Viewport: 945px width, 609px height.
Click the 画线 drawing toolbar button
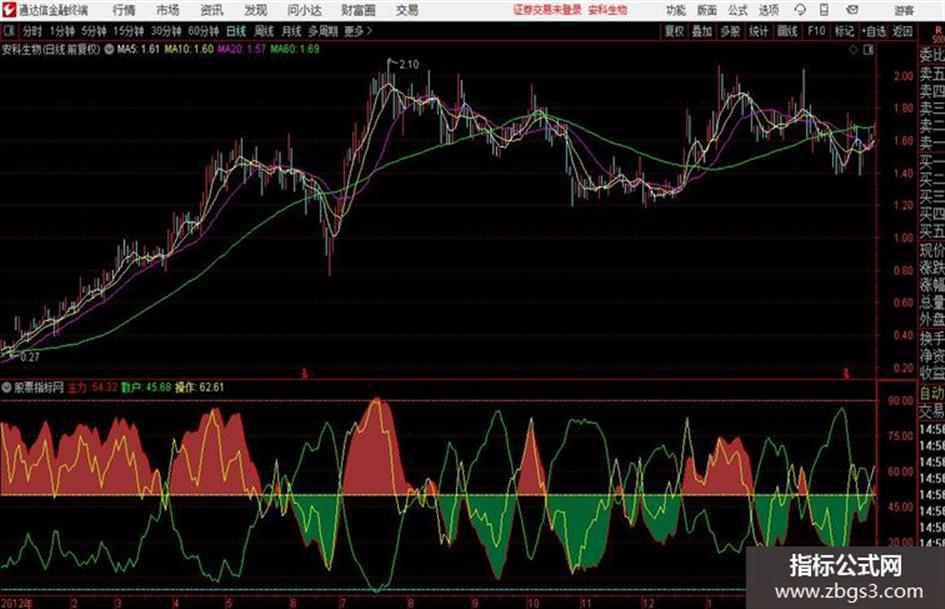[787, 31]
